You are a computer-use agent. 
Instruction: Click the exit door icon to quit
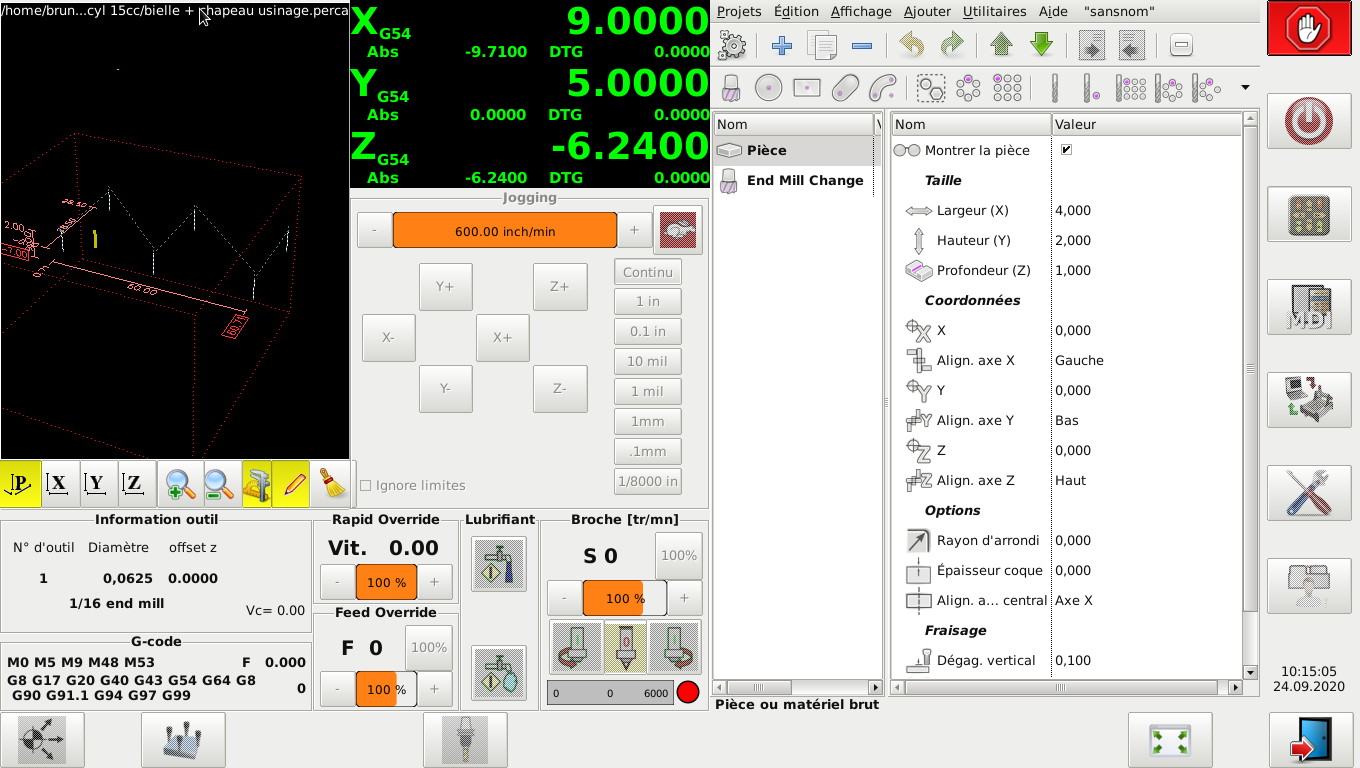pyautogui.click(x=1309, y=740)
